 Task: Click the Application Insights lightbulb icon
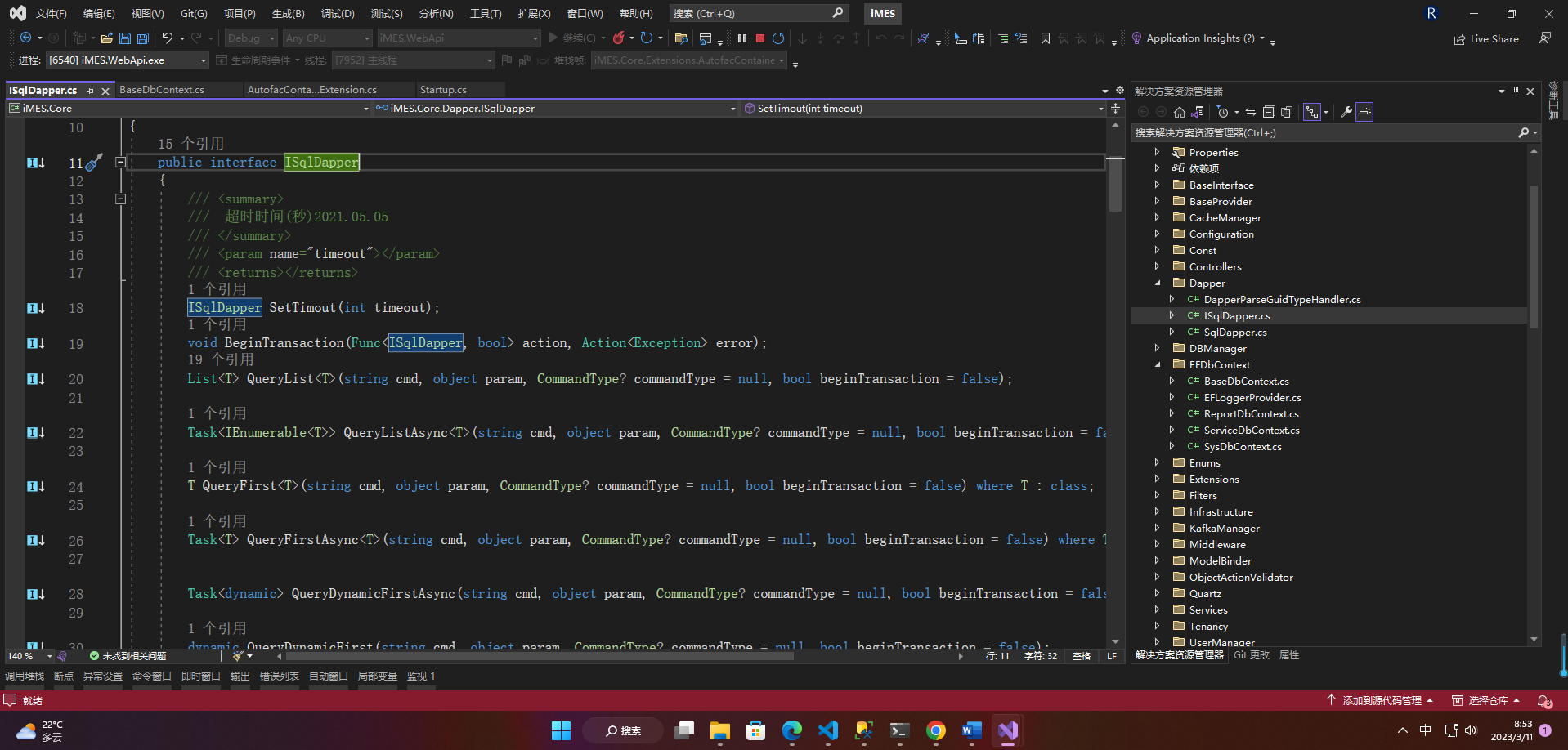(1136, 38)
